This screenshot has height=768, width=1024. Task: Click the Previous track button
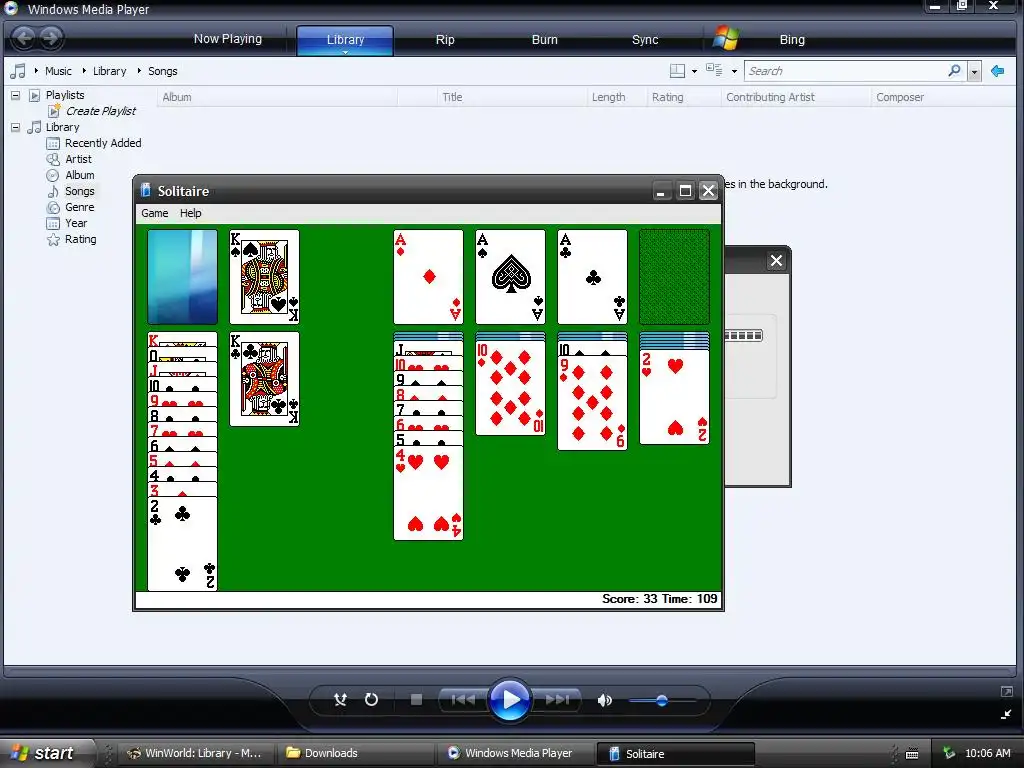tap(463, 699)
